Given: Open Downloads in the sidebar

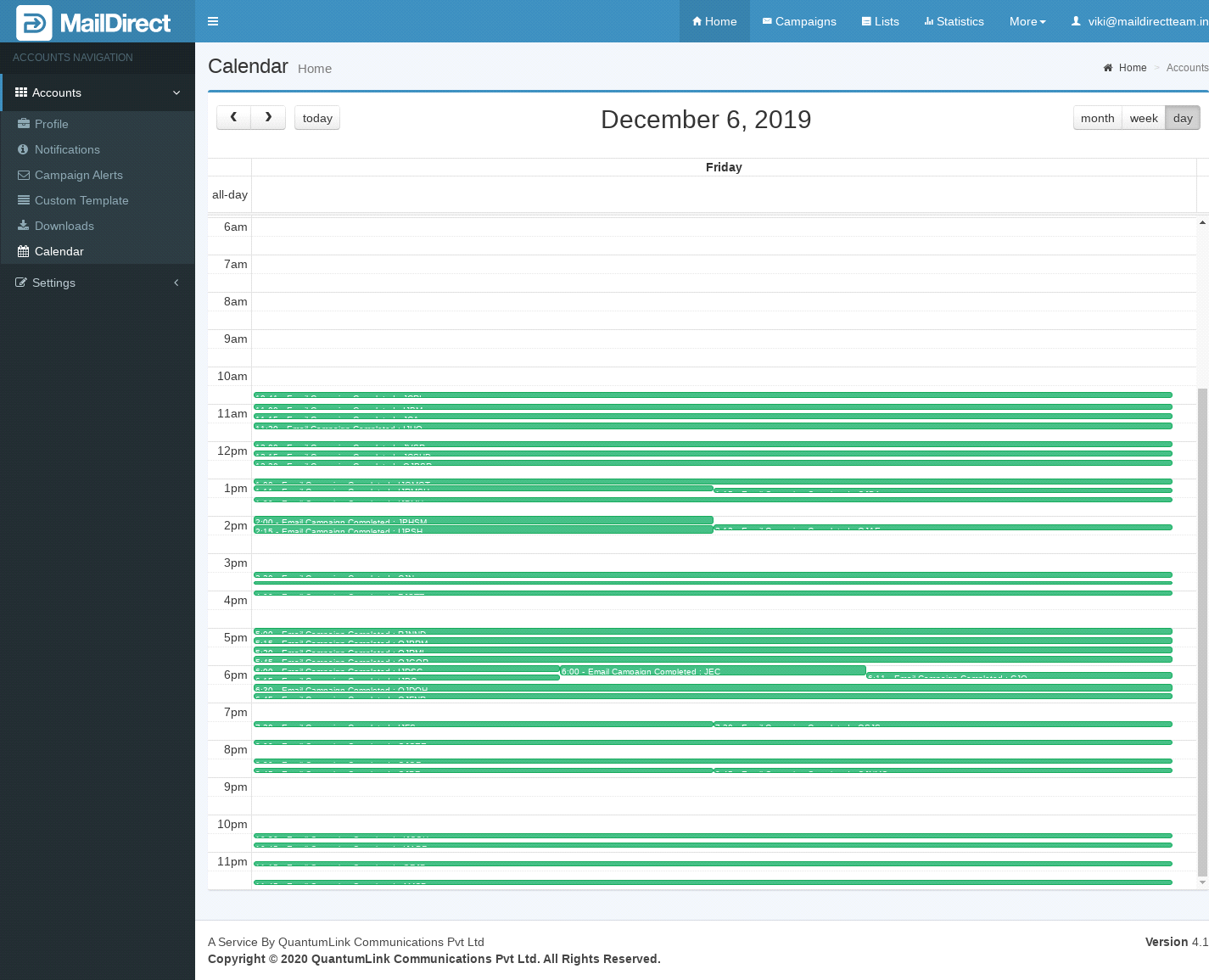Looking at the screenshot, I should coord(64,226).
